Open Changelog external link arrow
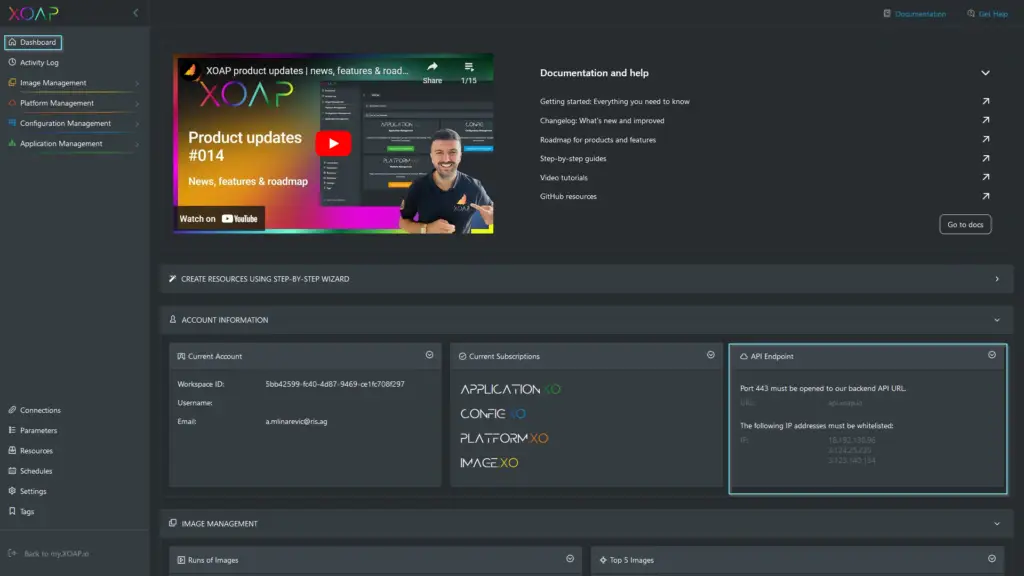Viewport: 1024px width, 576px height. pyautogui.click(x=985, y=120)
